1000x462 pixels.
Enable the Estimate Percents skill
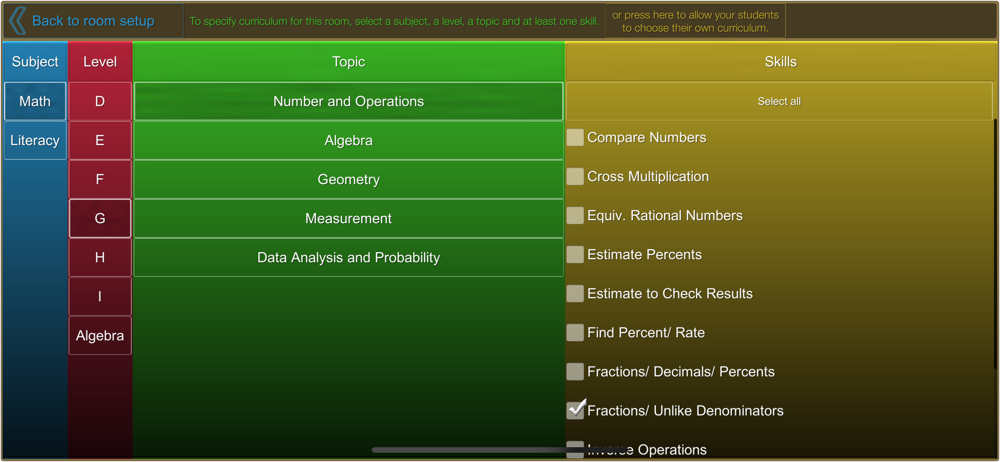tap(575, 255)
